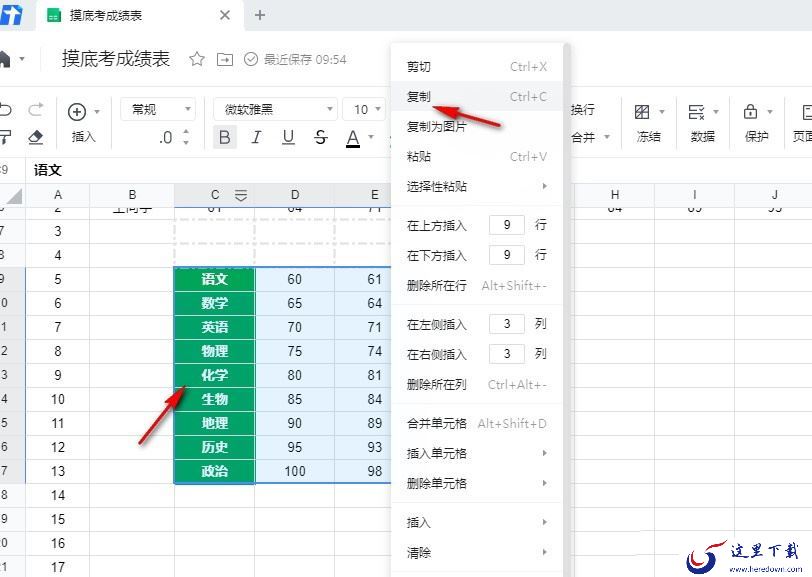Viewport: 812px width, 577px height.
Task: Choose 合并单元格 menu entry
Action: tap(476, 424)
